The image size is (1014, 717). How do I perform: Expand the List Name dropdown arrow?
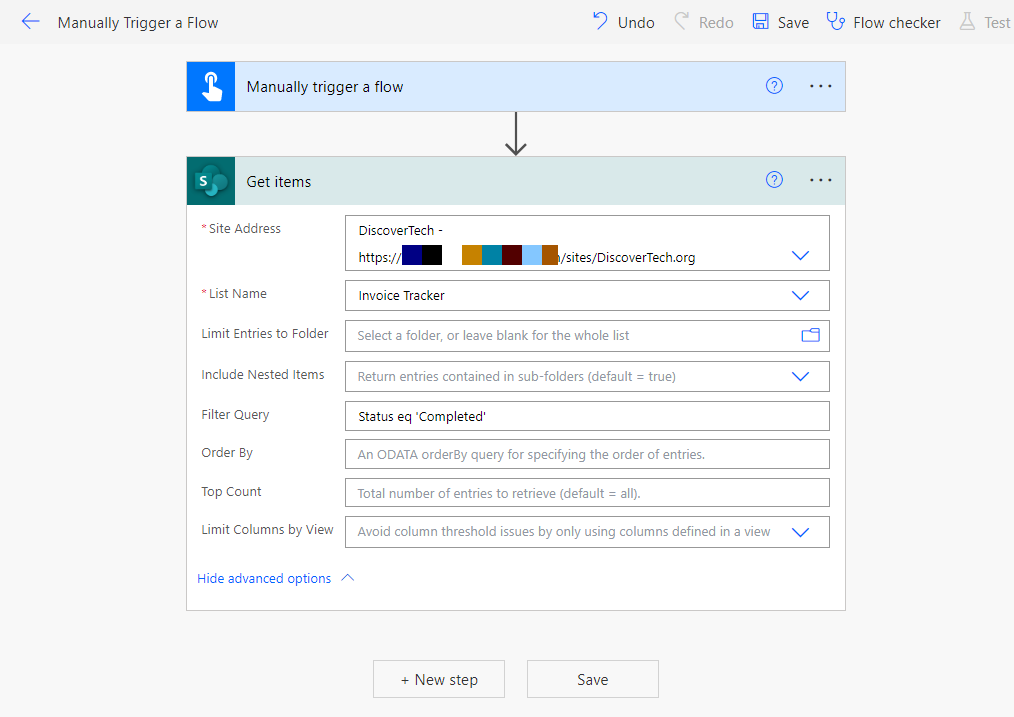click(801, 295)
